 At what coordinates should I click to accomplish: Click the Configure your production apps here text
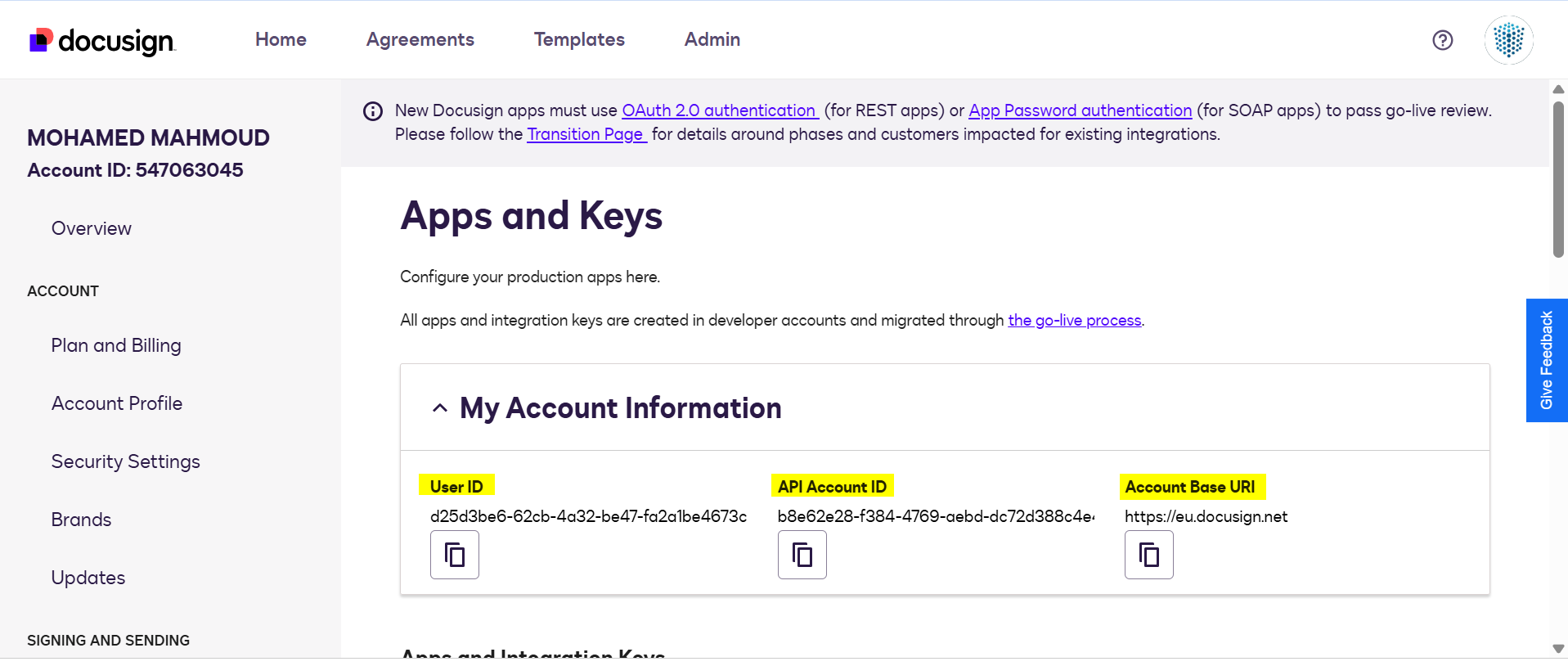530,277
